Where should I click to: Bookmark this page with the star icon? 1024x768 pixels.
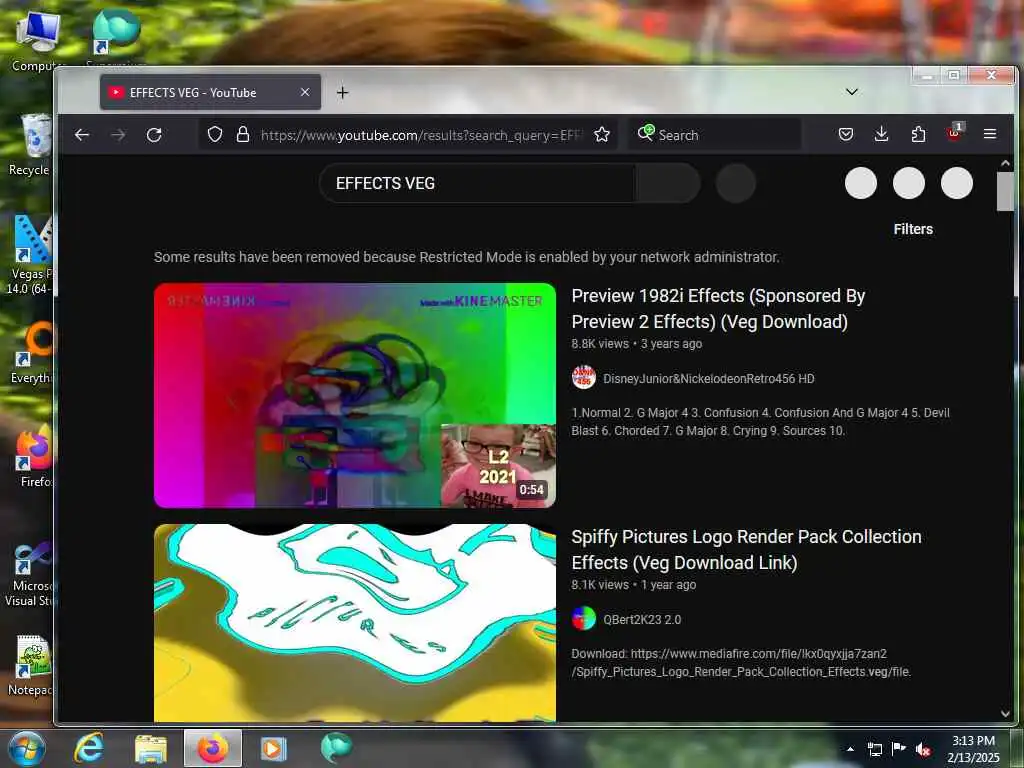pyautogui.click(x=602, y=135)
